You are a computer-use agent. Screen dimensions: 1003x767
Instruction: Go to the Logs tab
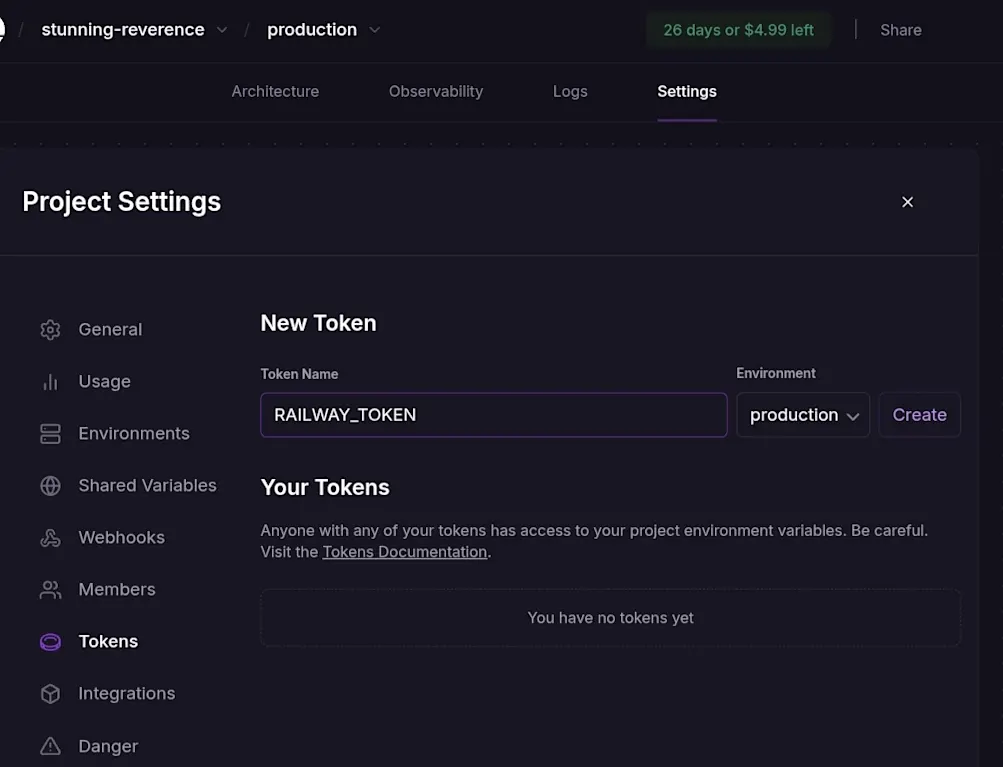[570, 91]
